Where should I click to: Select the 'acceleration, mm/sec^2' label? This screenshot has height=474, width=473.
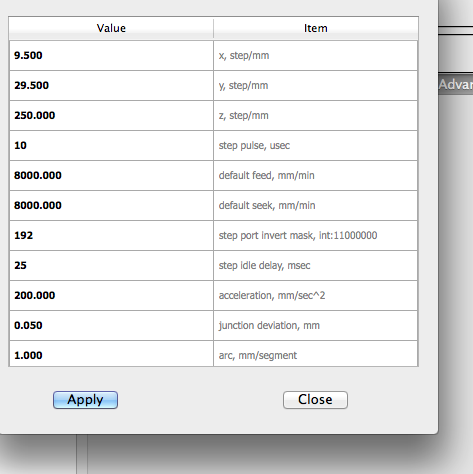272,296
